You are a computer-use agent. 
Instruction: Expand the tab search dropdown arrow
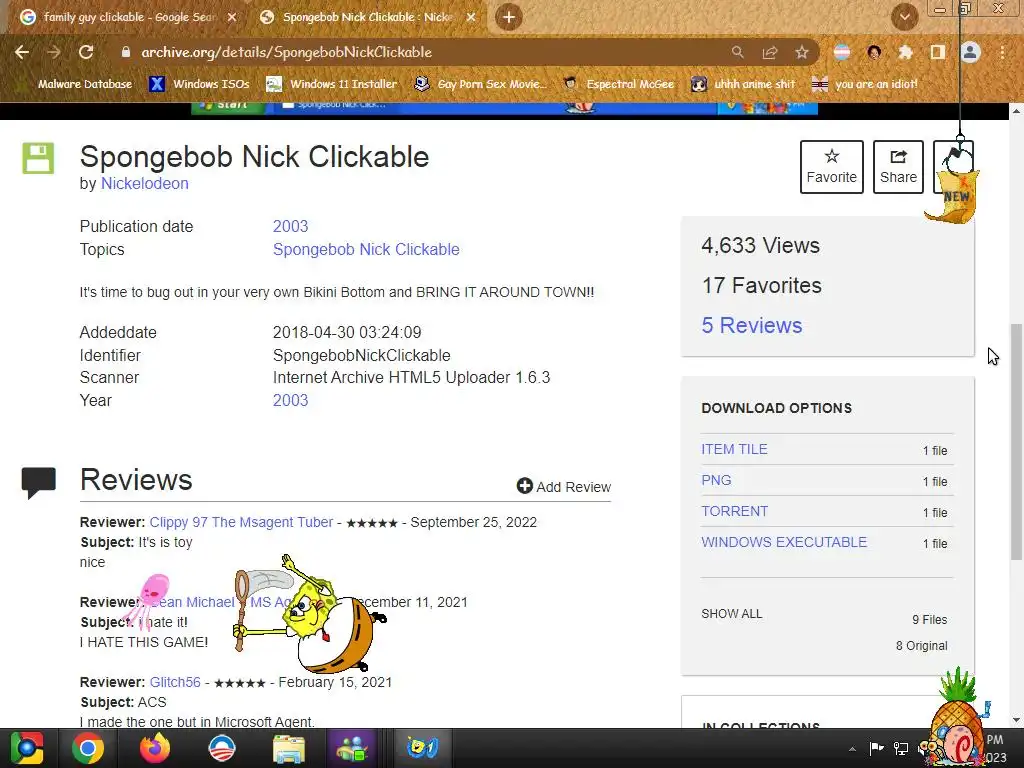(904, 17)
